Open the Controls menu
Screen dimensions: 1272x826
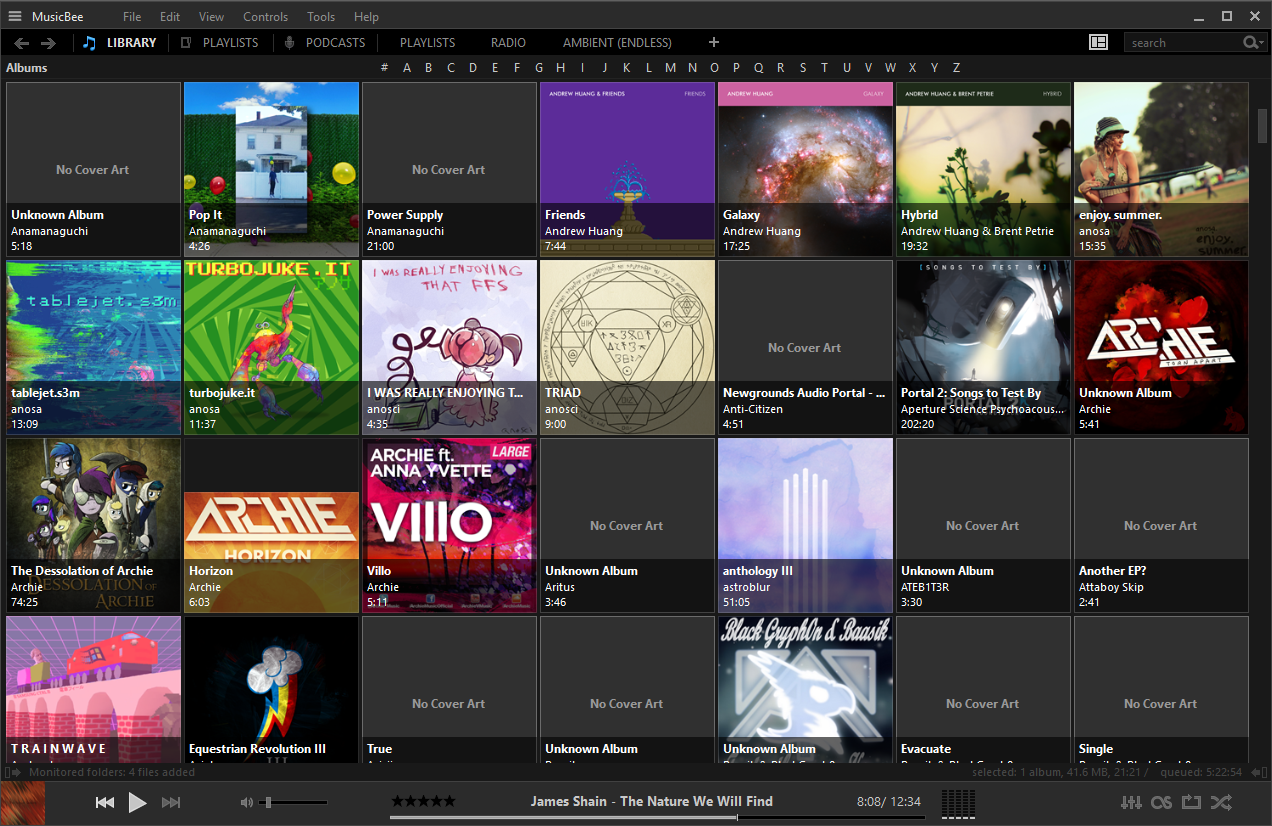265,17
